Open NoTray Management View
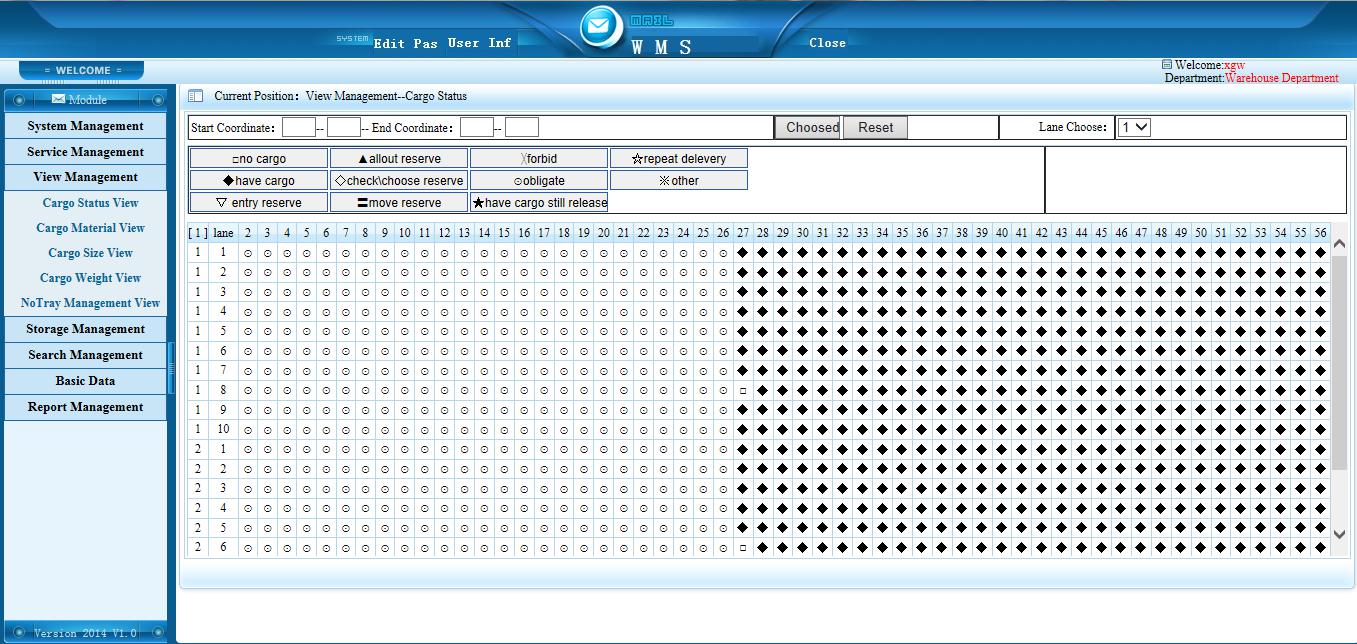This screenshot has height=644, width=1357. [x=90, y=303]
